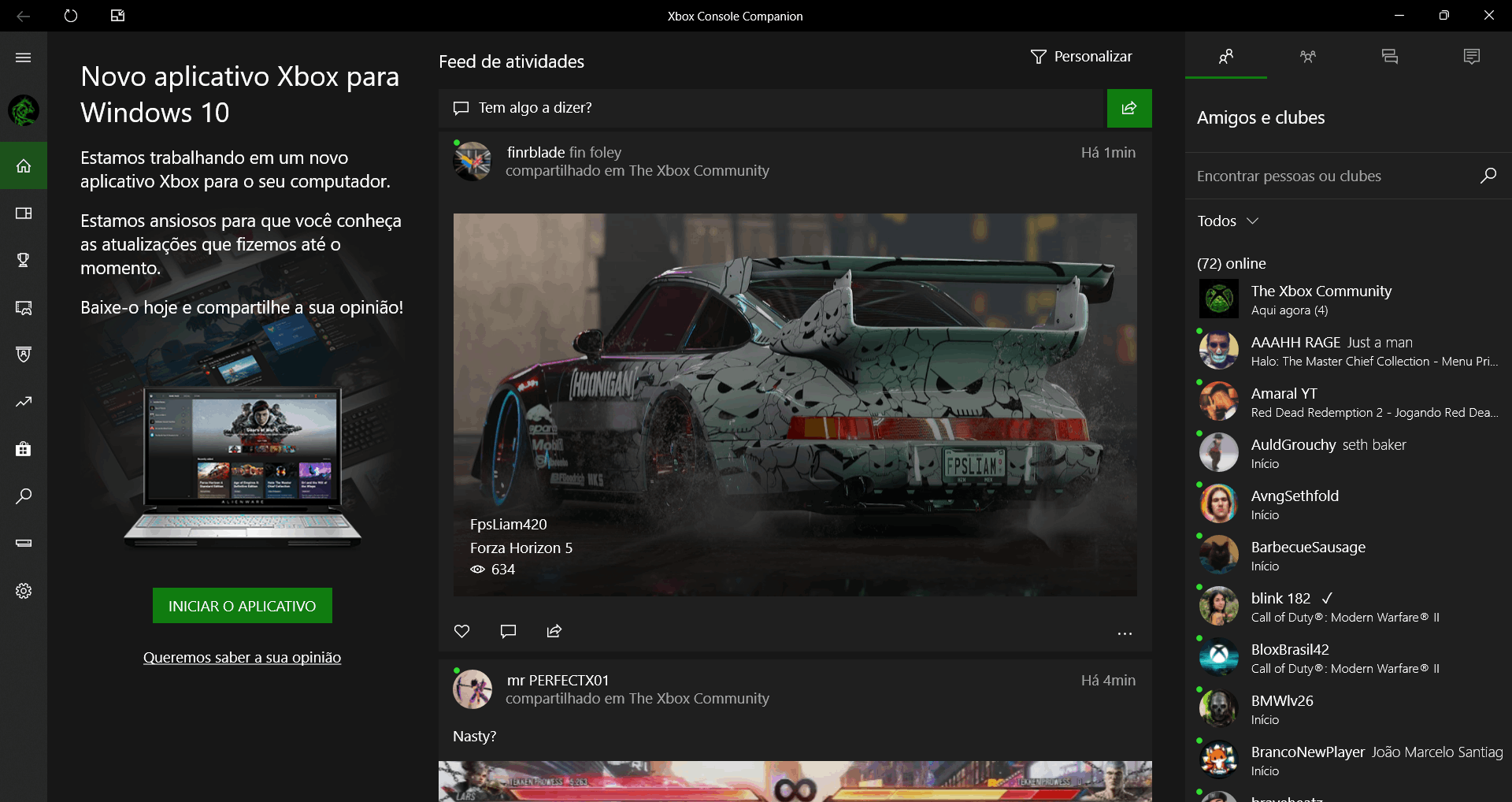
Task: Switch to Parties tab icon
Action: [x=1308, y=57]
